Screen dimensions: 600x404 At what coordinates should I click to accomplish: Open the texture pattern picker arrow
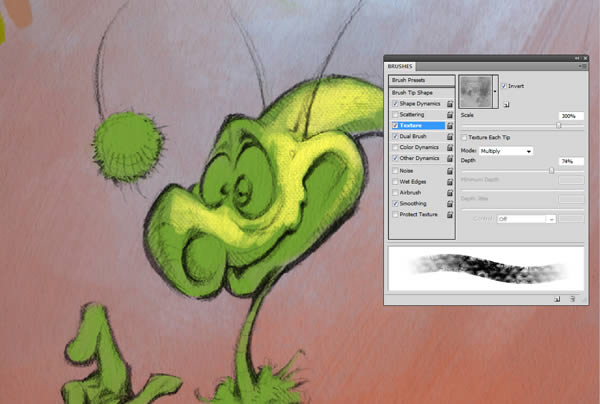tap(495, 91)
